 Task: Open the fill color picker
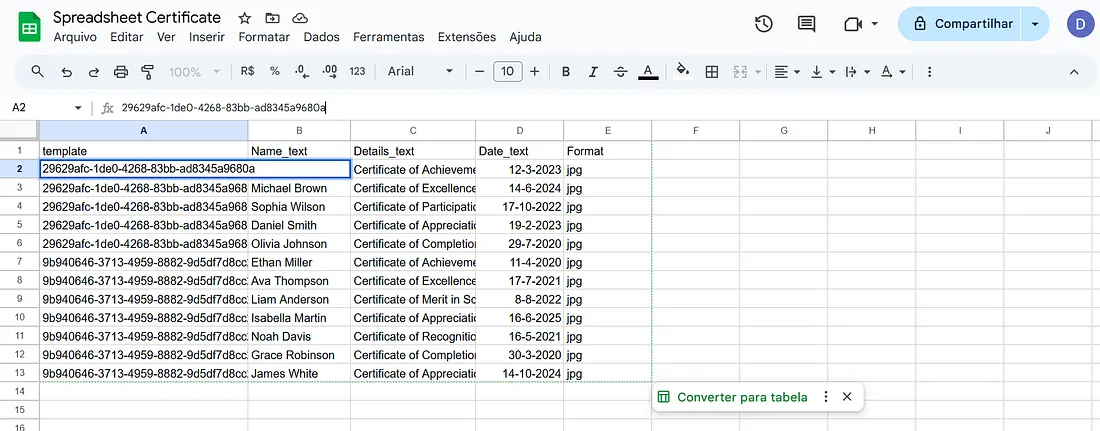click(683, 71)
